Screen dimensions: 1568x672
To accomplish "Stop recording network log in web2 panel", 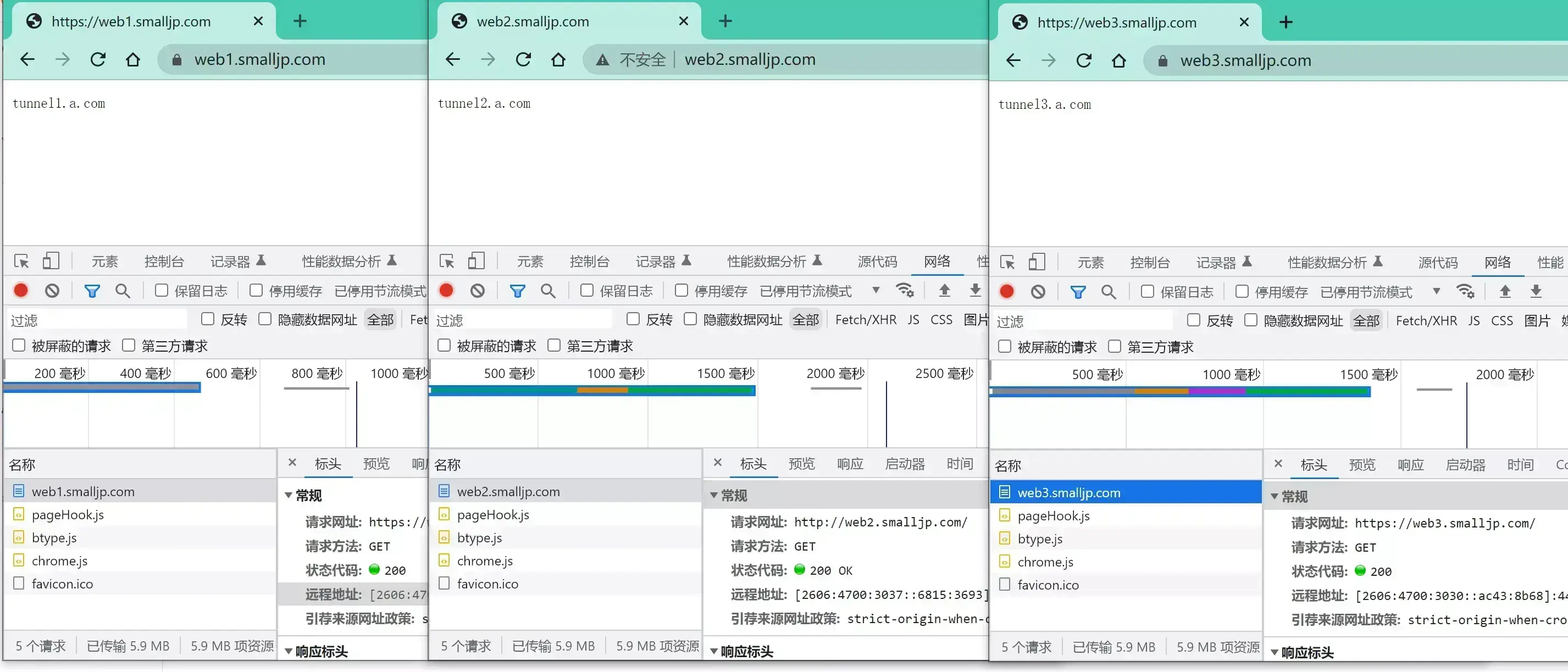I will (446, 290).
